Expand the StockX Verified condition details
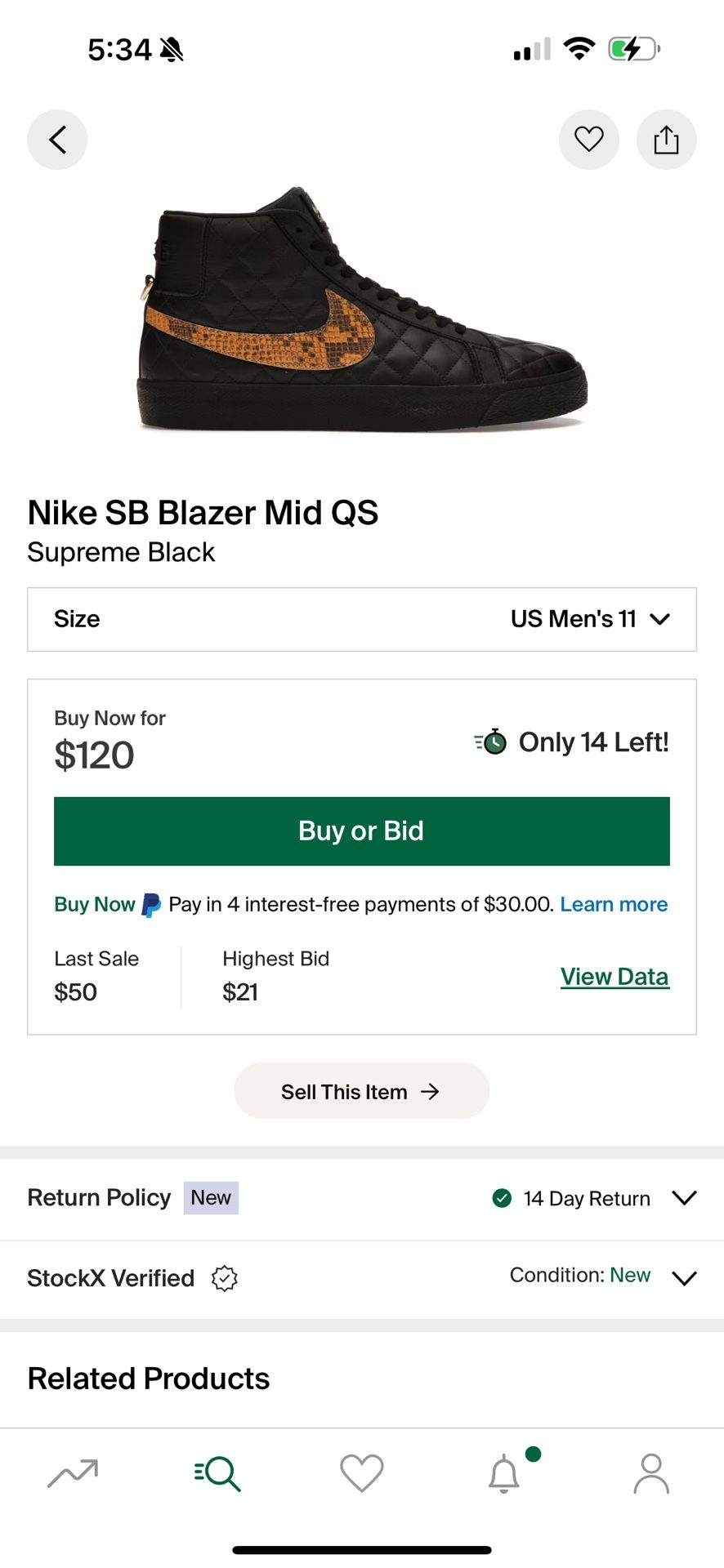 click(x=684, y=1279)
